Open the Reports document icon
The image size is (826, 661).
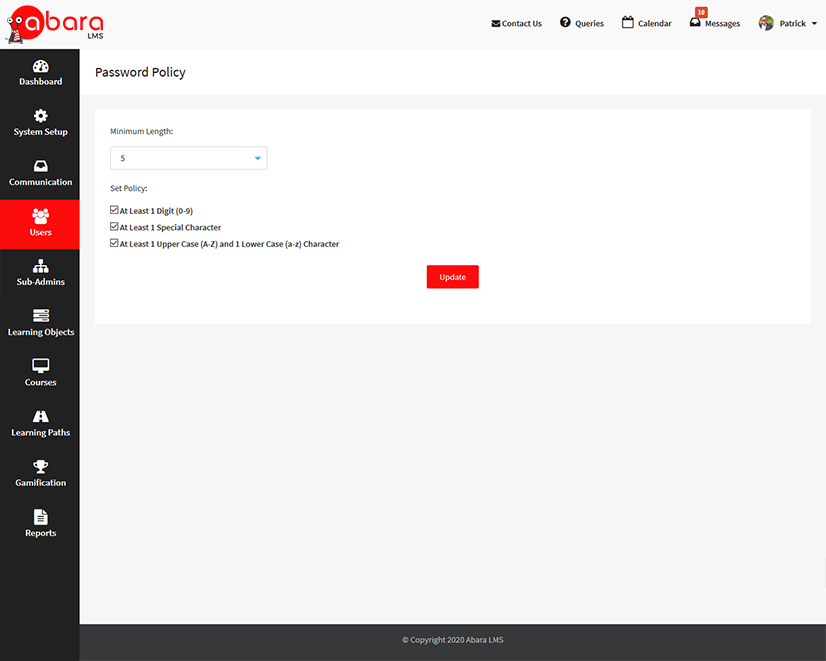point(41,517)
